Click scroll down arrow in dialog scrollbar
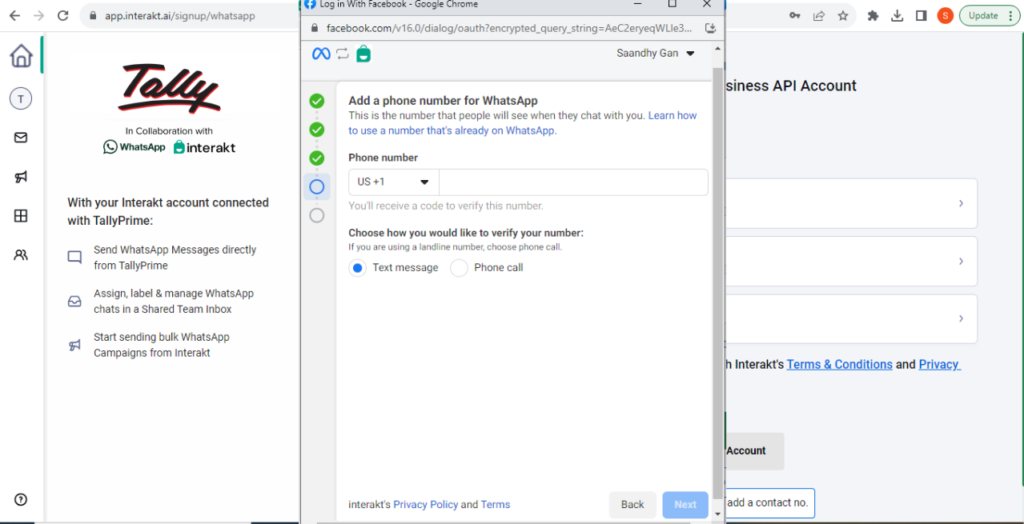Screen dimensions: 1024x524 tap(718, 514)
